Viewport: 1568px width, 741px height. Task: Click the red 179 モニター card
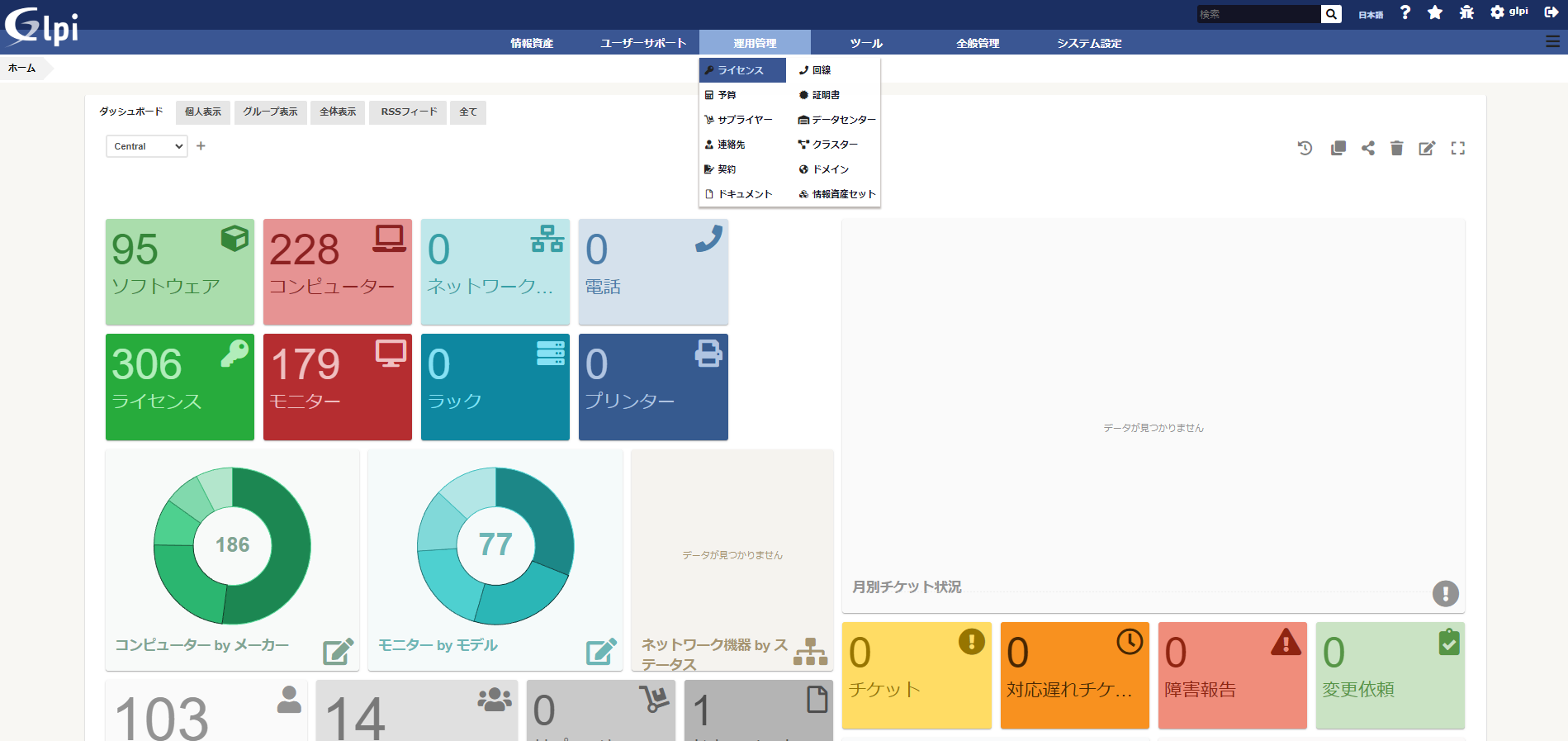coord(337,387)
